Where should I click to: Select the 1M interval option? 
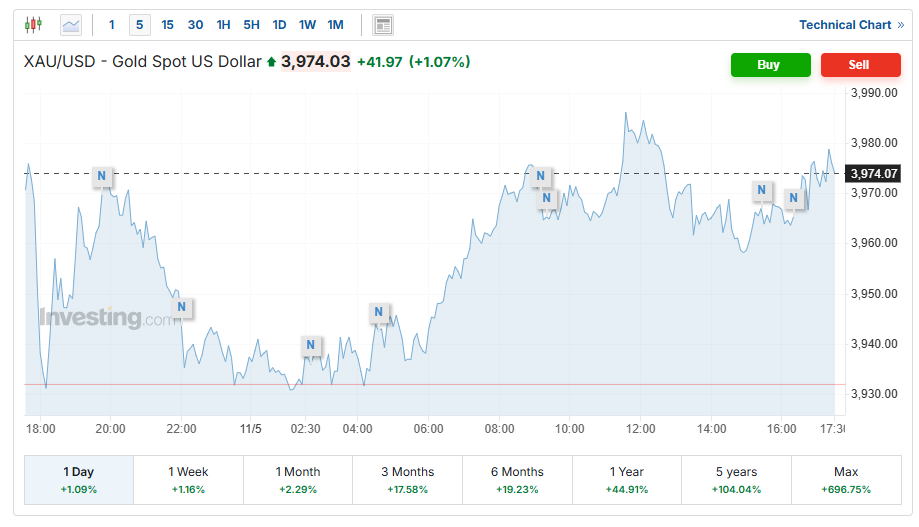pos(335,25)
